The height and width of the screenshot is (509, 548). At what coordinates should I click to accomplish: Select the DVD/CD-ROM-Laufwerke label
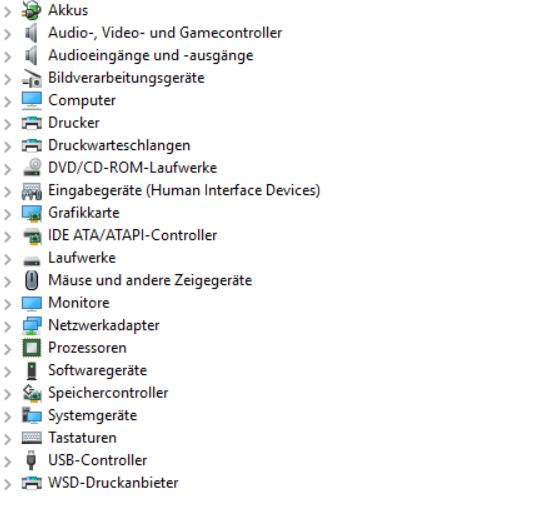pos(132,168)
